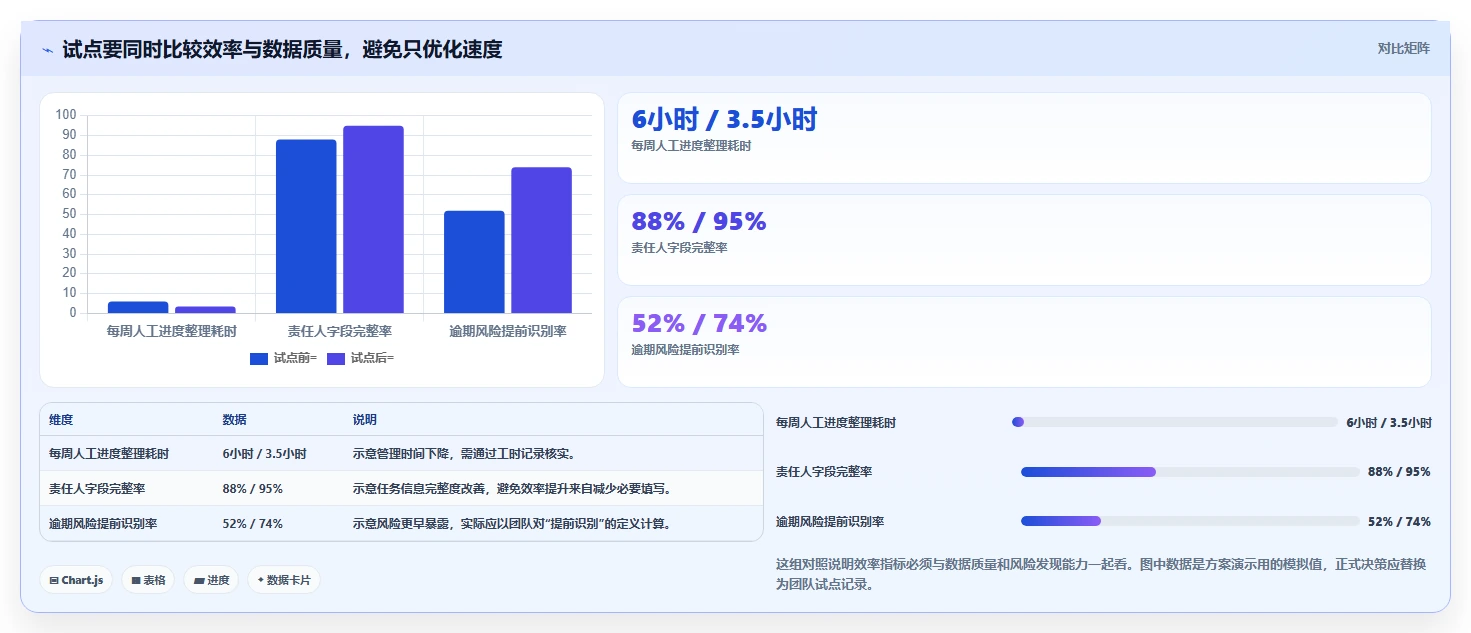The width and height of the screenshot is (1471, 633).
Task: Select the 逾期风险提前识别率 table row label
Action: click(103, 524)
